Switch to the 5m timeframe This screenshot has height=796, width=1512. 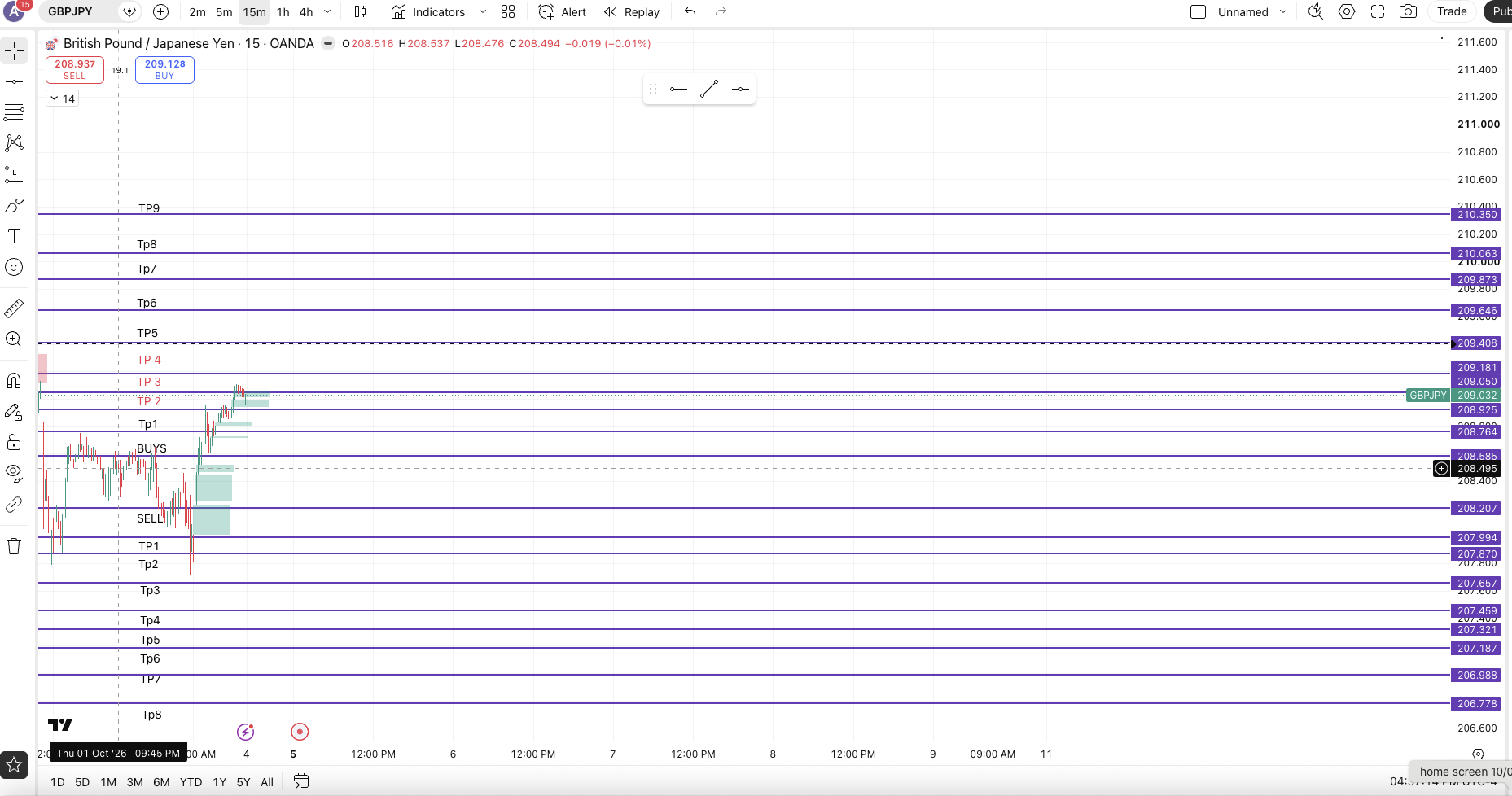pyautogui.click(x=224, y=12)
